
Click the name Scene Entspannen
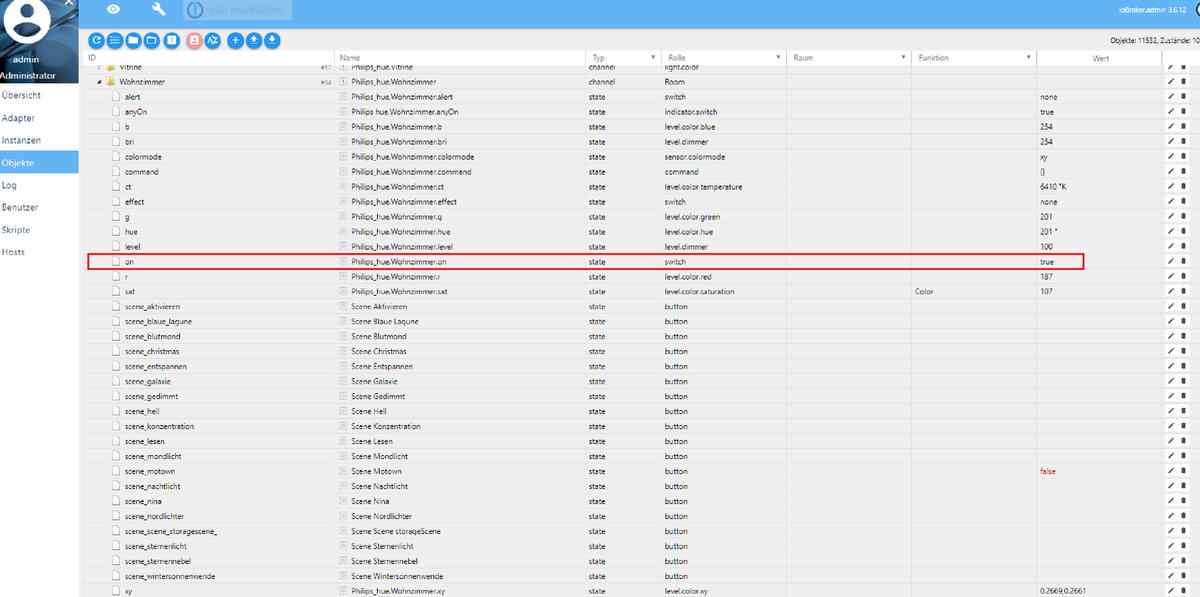(x=380, y=366)
